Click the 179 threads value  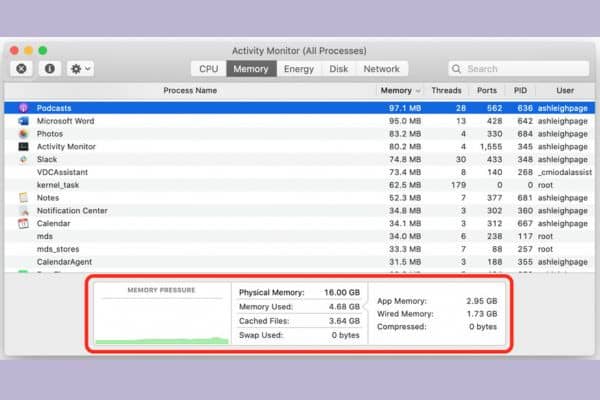(458, 185)
